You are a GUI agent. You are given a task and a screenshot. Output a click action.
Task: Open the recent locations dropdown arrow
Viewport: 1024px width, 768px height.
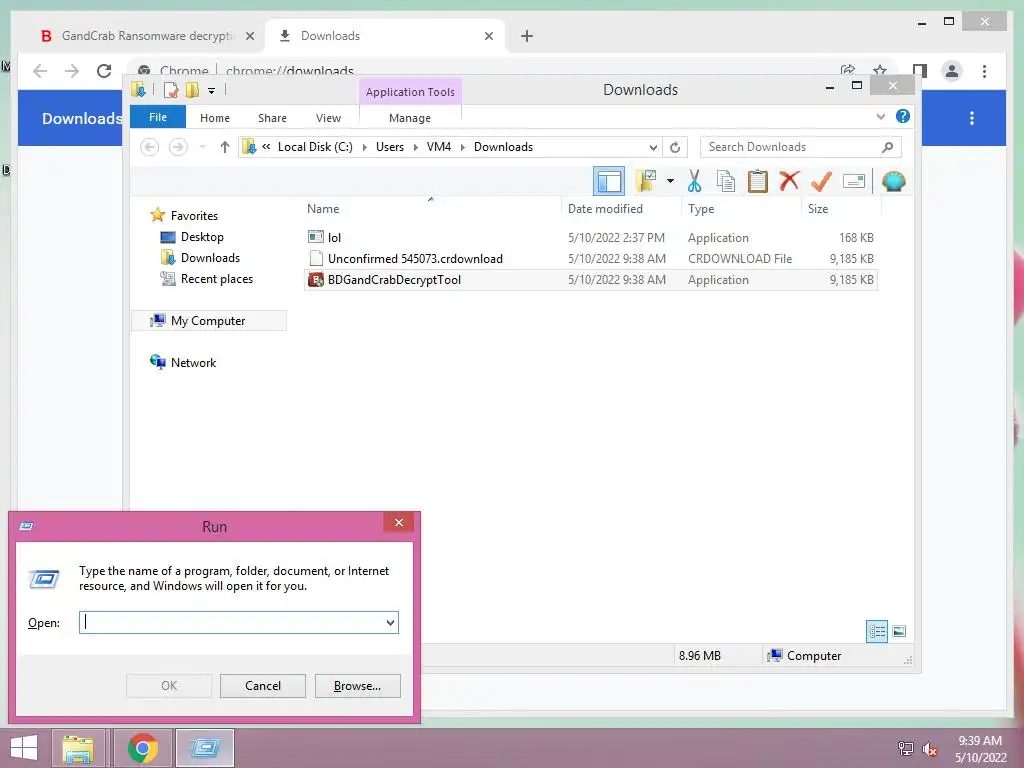[x=203, y=147]
